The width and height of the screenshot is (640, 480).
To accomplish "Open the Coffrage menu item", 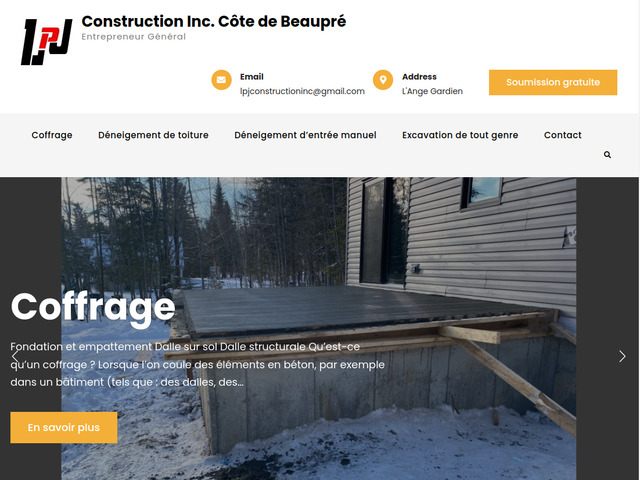I will 52,135.
